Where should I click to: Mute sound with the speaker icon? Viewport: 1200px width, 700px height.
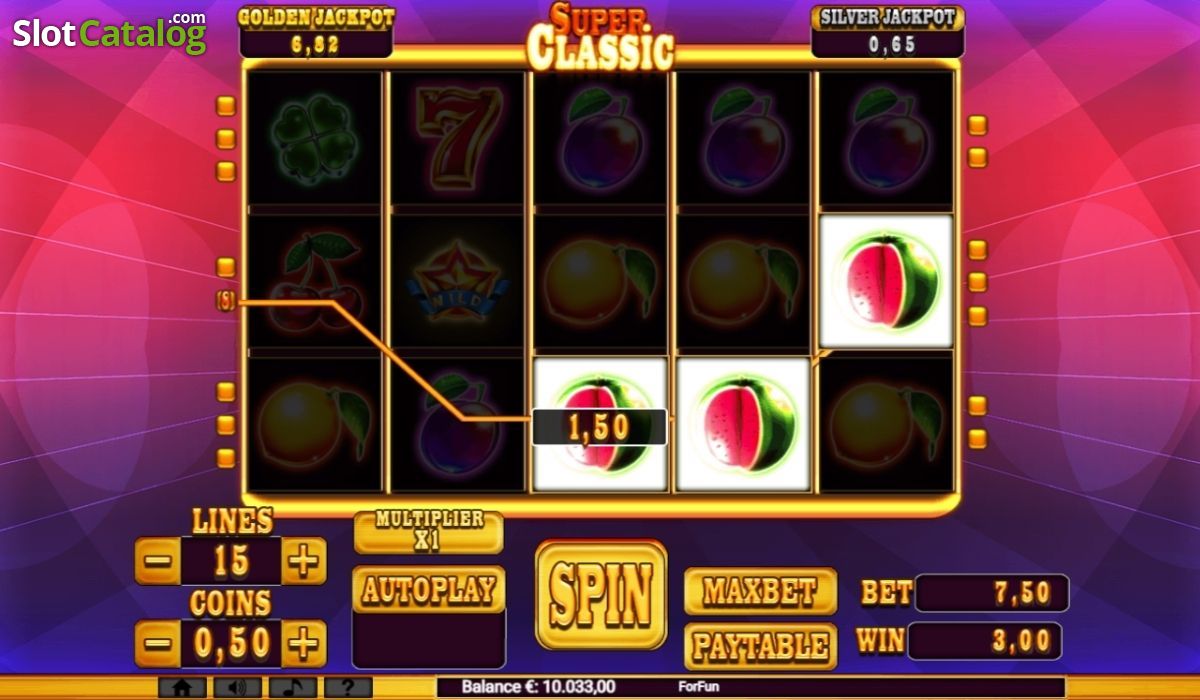[x=237, y=688]
